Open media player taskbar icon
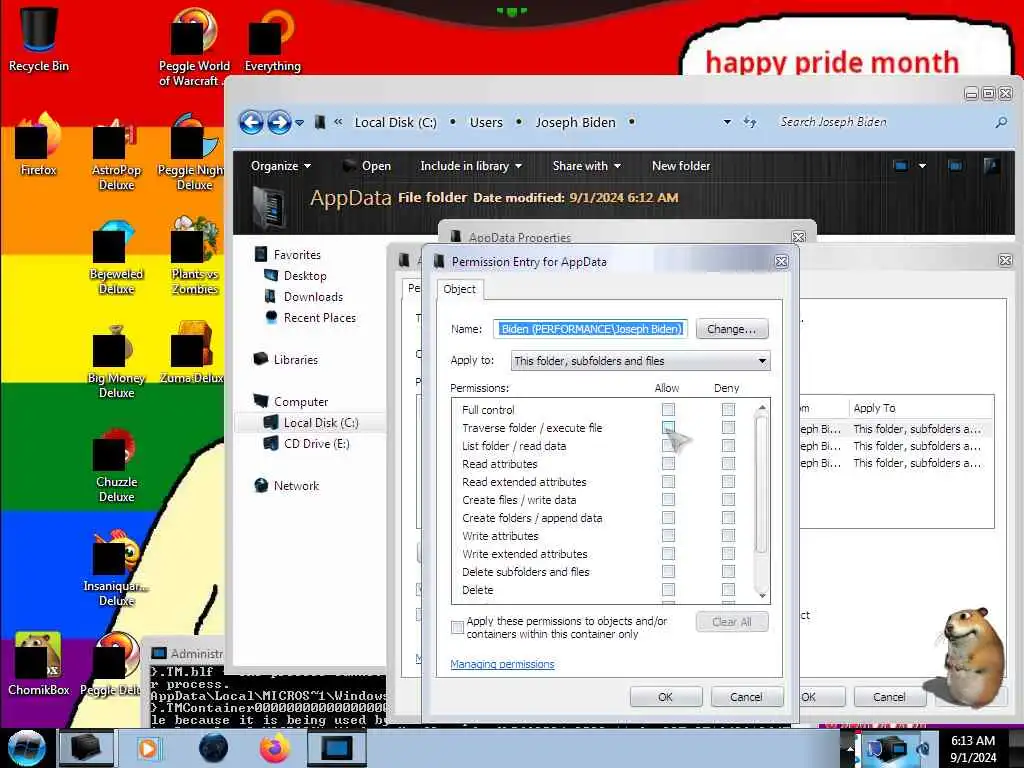This screenshot has width=1024, height=768. tap(148, 748)
